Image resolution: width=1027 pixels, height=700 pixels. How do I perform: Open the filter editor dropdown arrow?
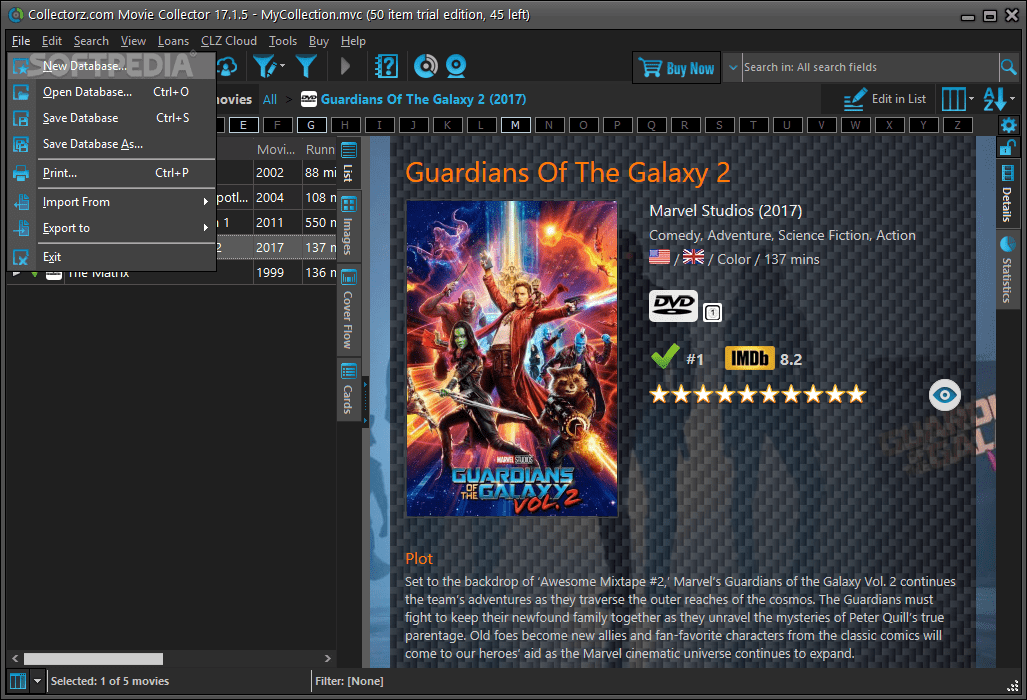click(x=282, y=66)
